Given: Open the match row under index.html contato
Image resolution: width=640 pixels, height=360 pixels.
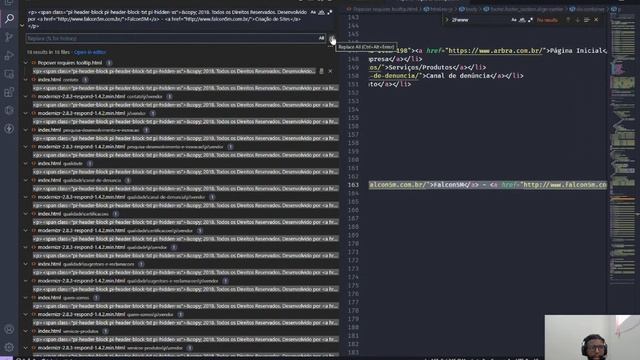Looking at the screenshot, I should [185, 88].
